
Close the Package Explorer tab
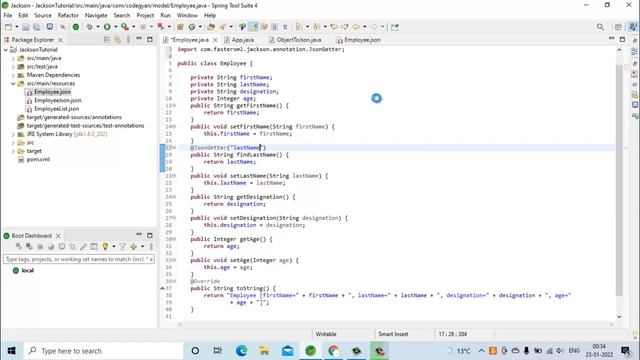click(60, 40)
